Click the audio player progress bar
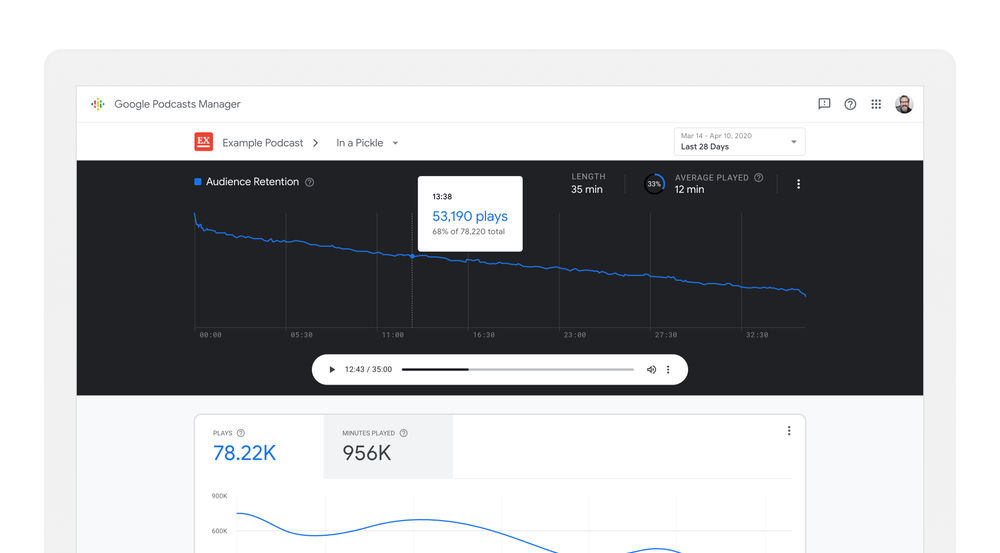 tap(517, 370)
